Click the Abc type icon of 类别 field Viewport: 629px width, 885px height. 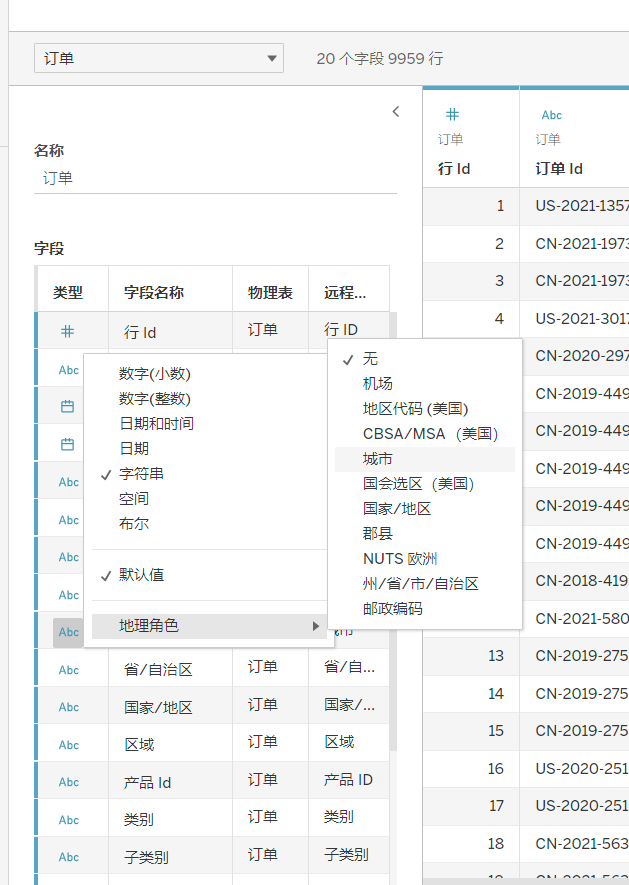[x=68, y=820]
